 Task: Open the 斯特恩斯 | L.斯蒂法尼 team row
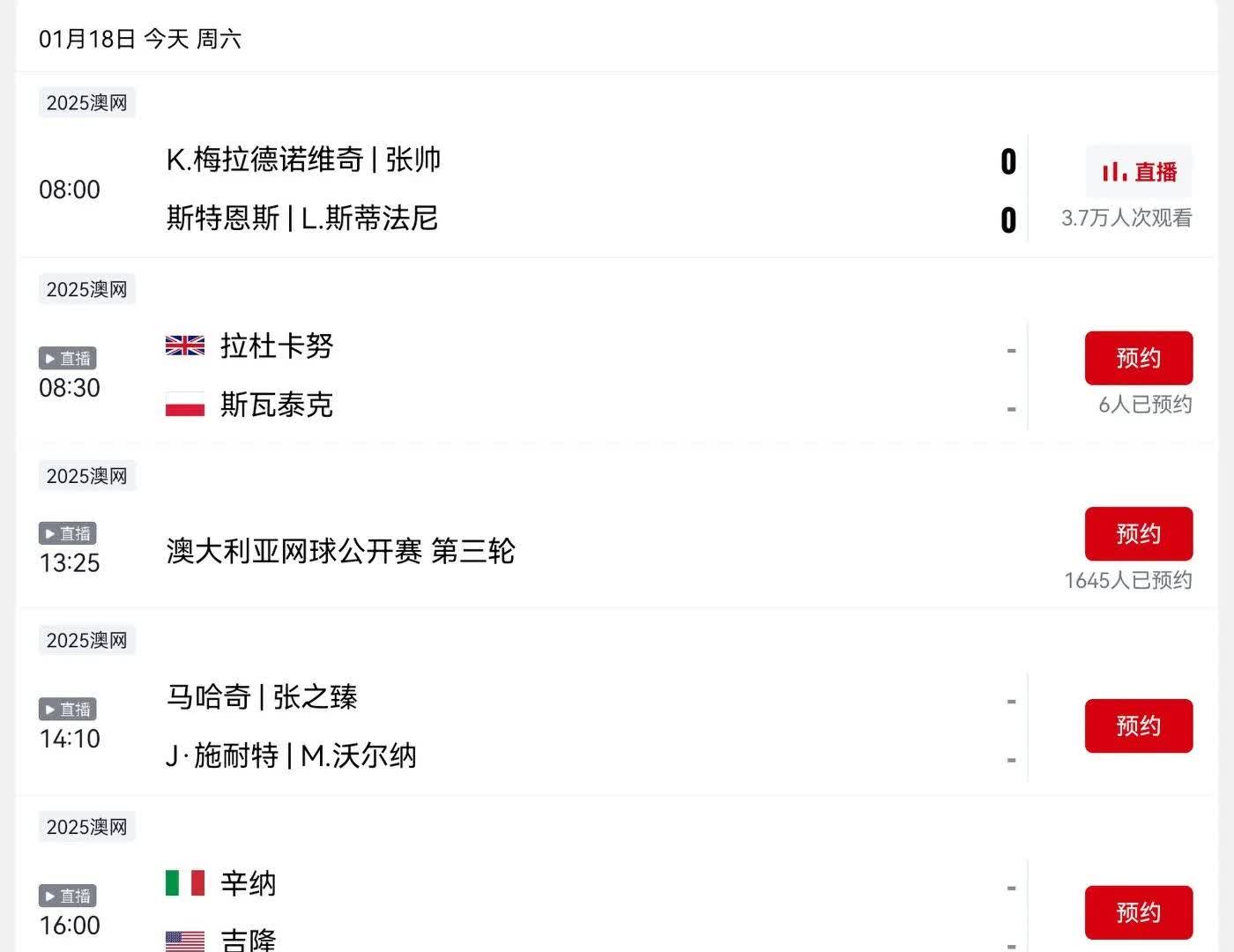point(301,218)
